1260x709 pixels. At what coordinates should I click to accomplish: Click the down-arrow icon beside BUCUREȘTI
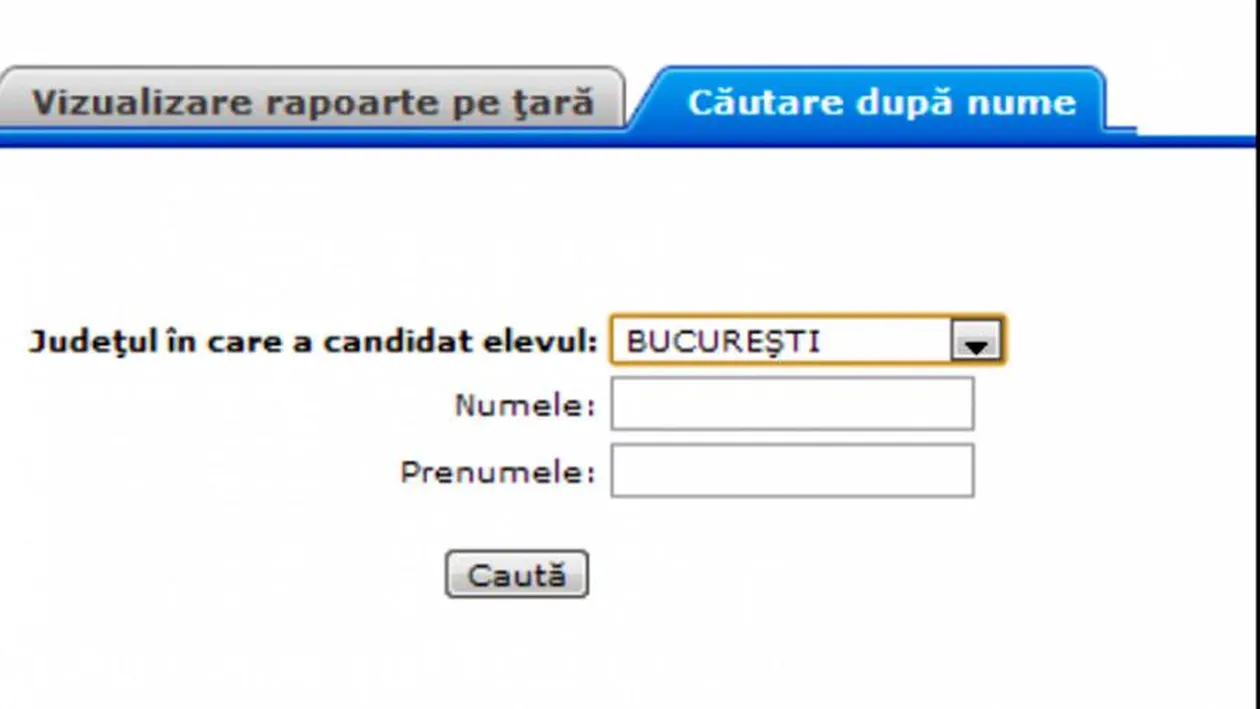click(975, 340)
